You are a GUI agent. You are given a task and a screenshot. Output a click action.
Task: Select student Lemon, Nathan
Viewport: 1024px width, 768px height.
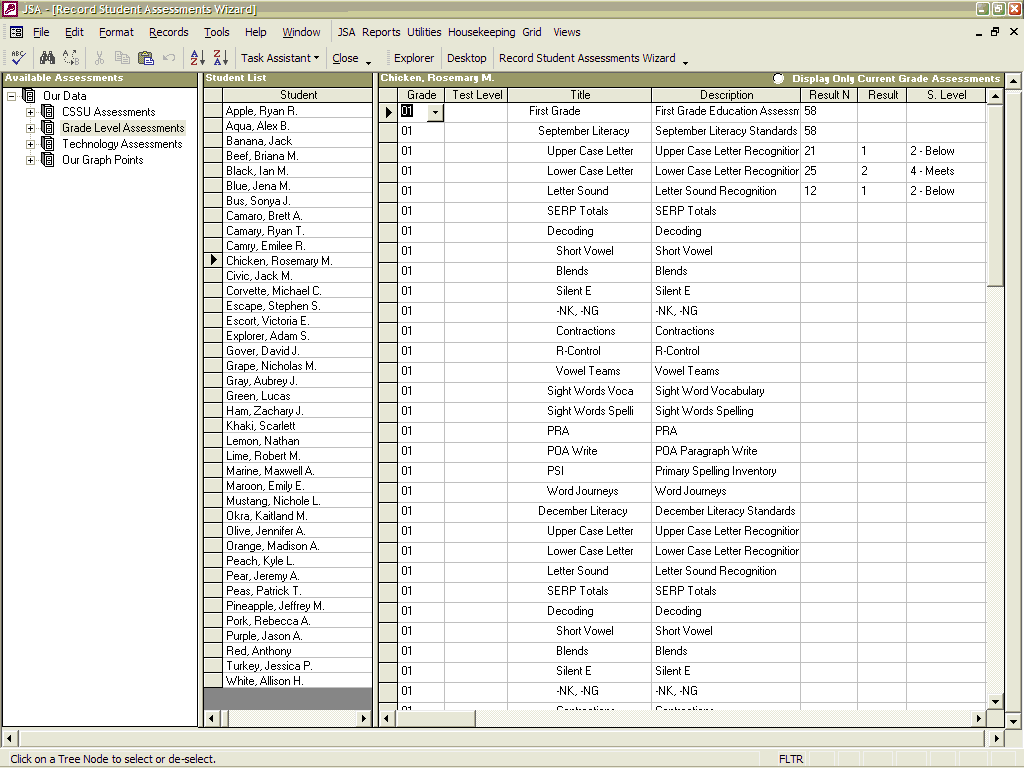coord(297,441)
